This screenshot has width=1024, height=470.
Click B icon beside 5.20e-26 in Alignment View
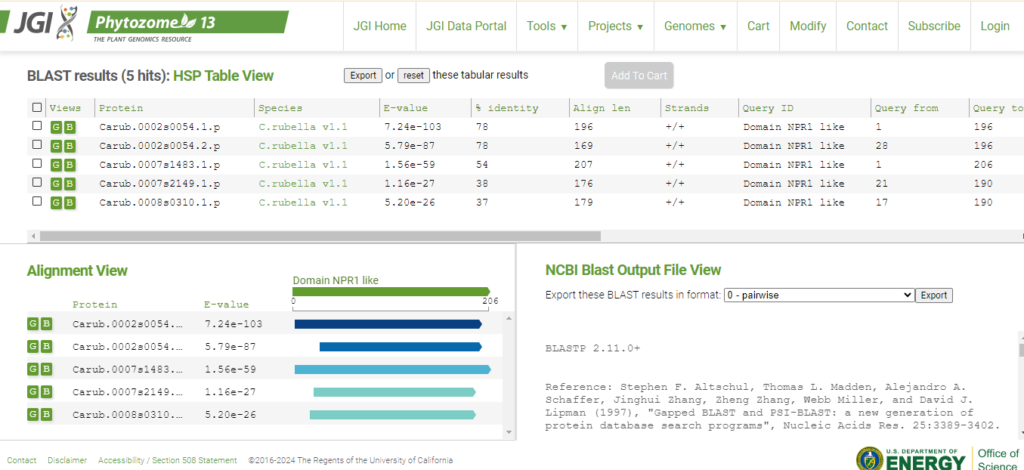46,415
